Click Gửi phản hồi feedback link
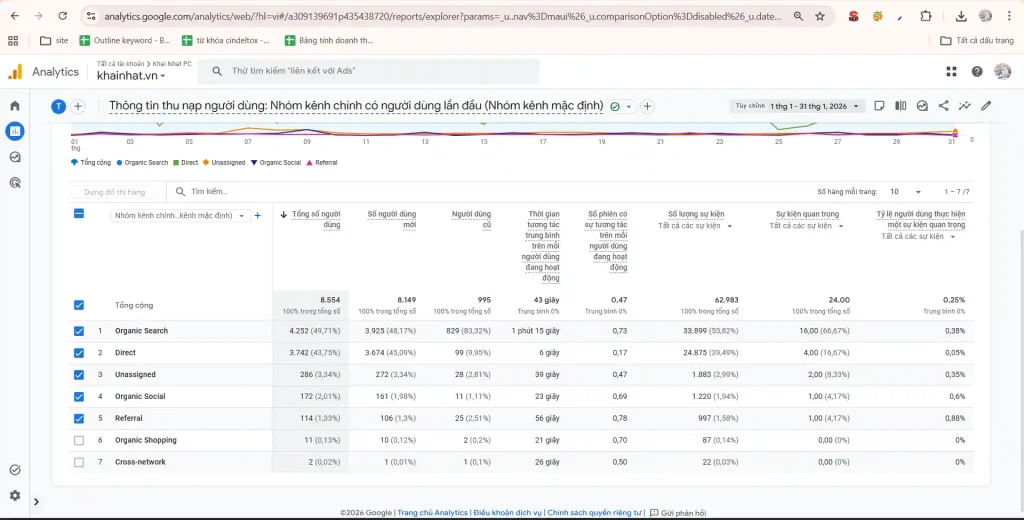This screenshot has height=520, width=1024. (678, 513)
